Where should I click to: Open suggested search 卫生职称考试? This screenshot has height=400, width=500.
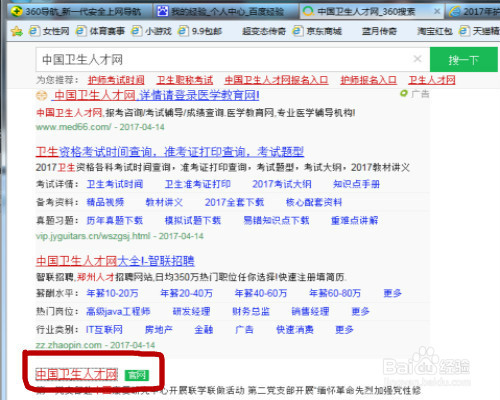[185, 80]
